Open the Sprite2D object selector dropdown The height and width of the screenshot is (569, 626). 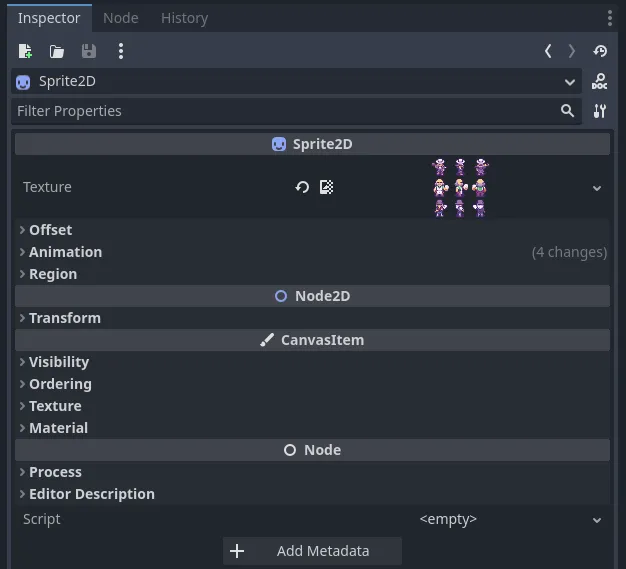(296, 81)
